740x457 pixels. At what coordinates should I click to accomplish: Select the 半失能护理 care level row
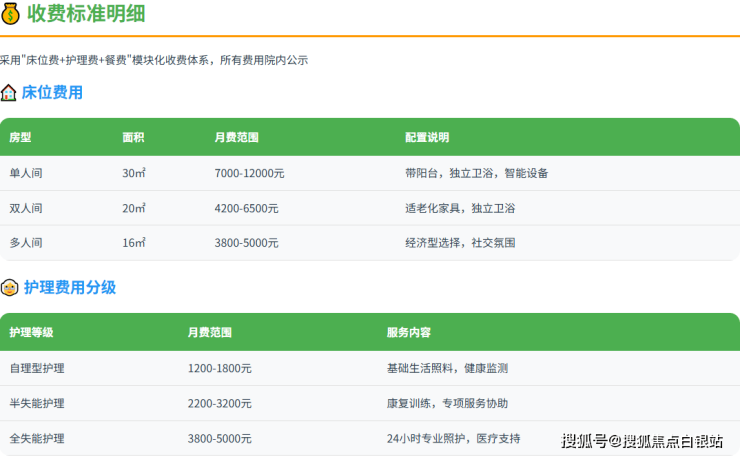click(x=37, y=403)
